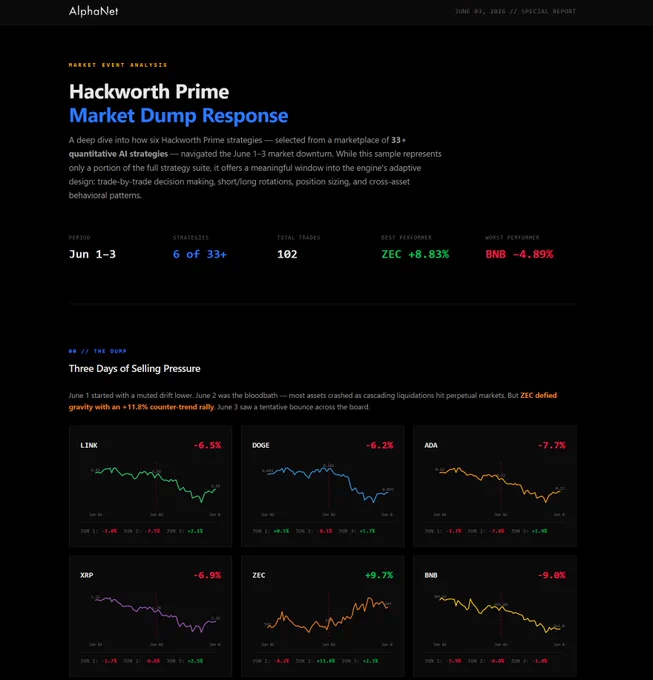Click the 'MARKET EVENT ANALYSIS' label
This screenshot has height=680, width=653.
click(x=118, y=65)
